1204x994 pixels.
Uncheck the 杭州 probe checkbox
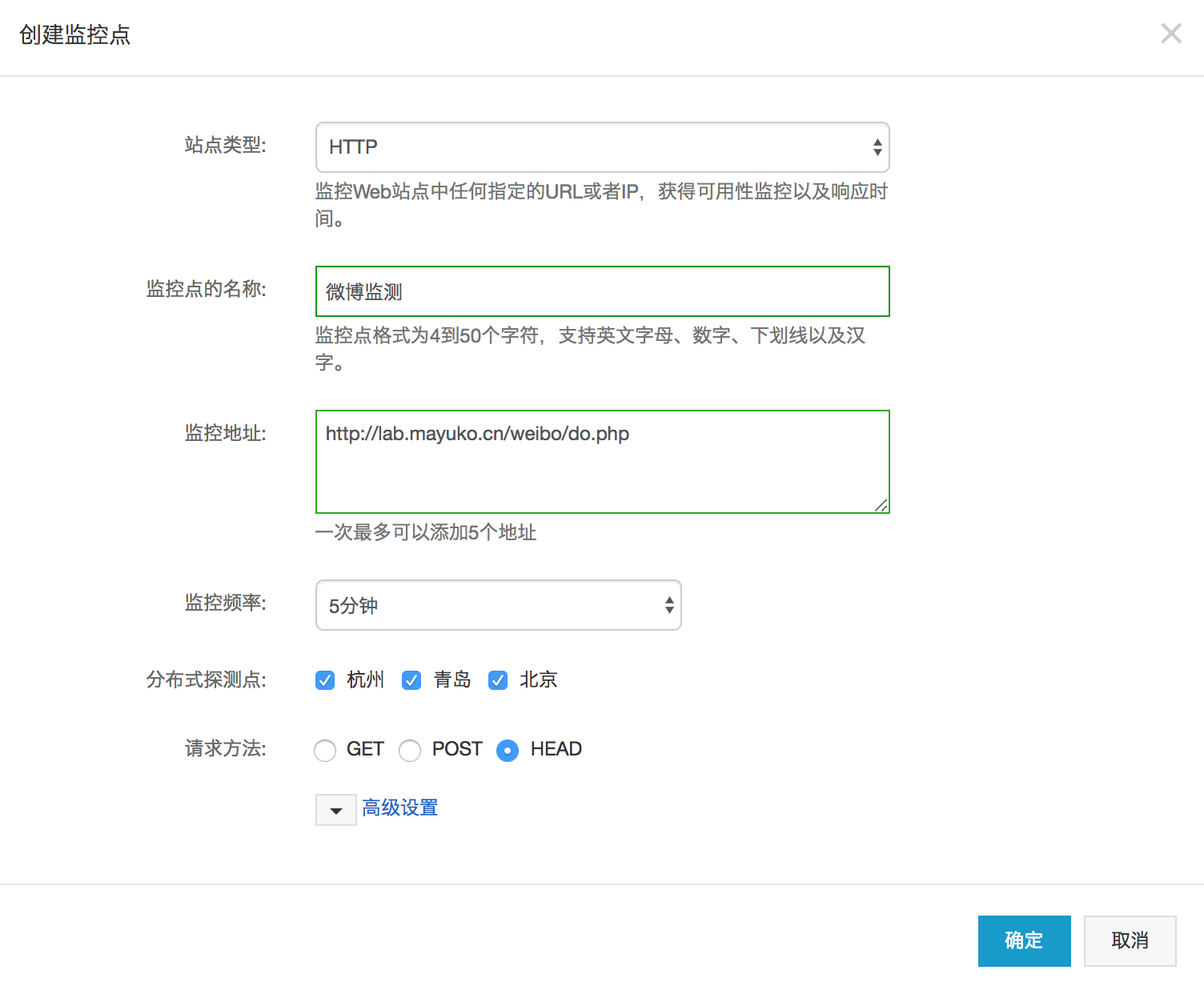pos(325,680)
